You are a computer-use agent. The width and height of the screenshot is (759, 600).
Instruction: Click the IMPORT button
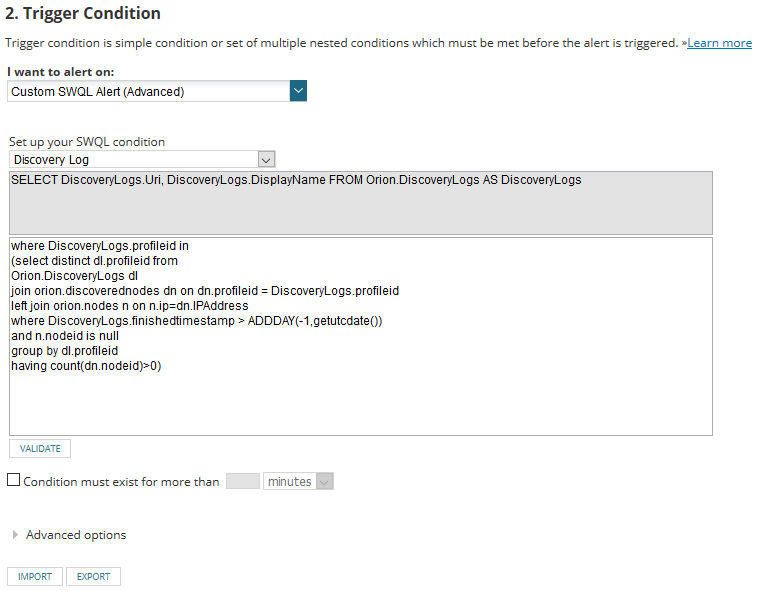pos(35,576)
